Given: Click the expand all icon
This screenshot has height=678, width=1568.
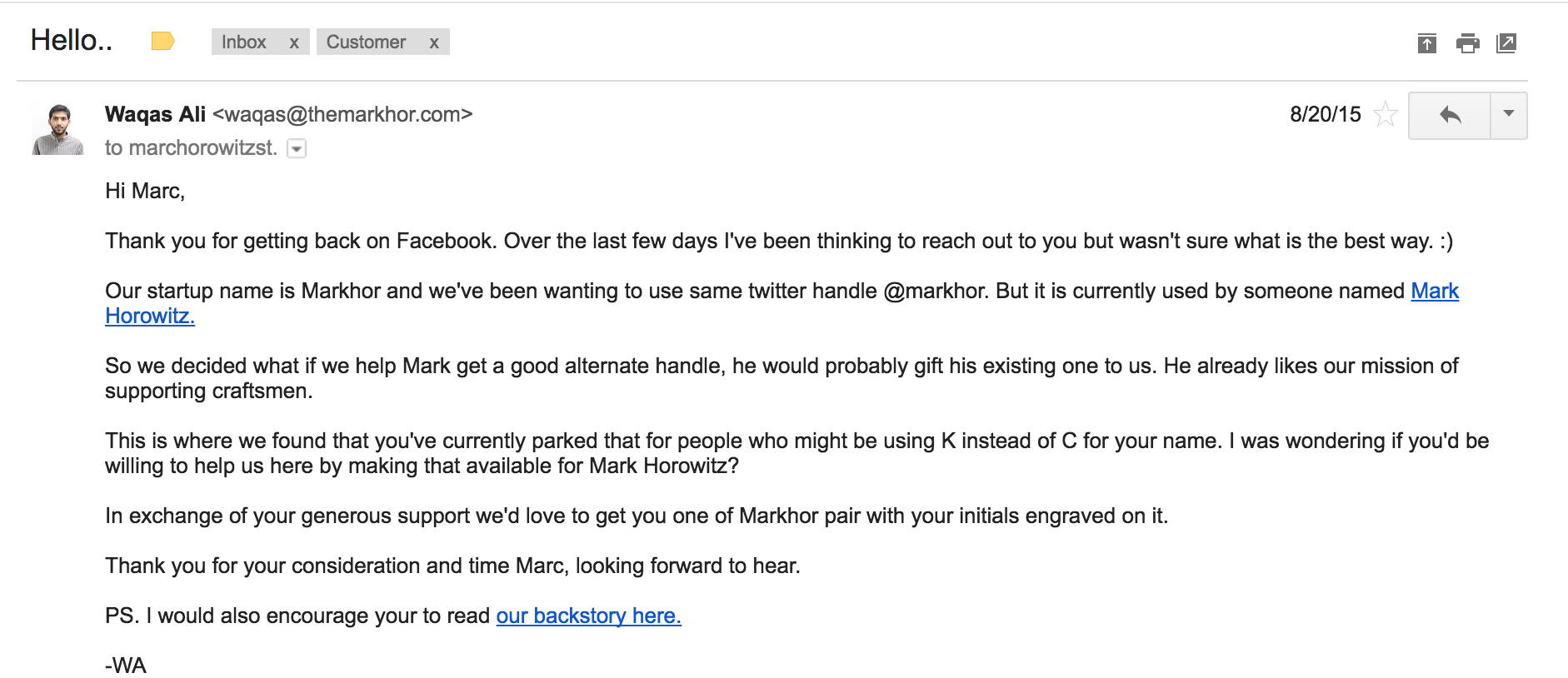Looking at the screenshot, I should (x=1427, y=43).
